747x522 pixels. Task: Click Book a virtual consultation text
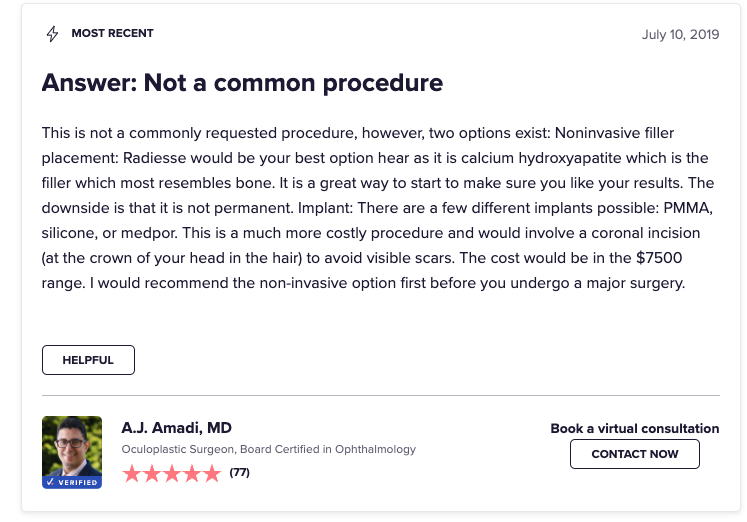[635, 429]
